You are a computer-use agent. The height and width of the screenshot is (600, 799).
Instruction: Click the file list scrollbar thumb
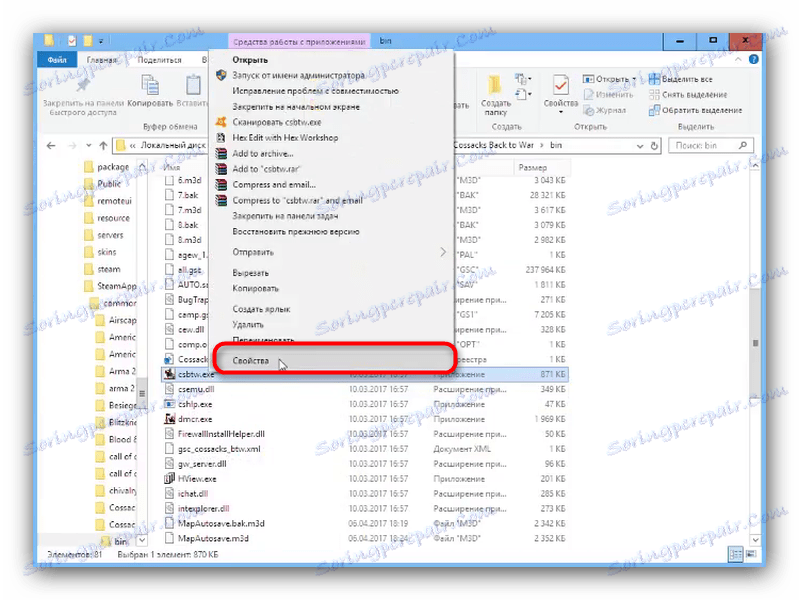(755, 343)
